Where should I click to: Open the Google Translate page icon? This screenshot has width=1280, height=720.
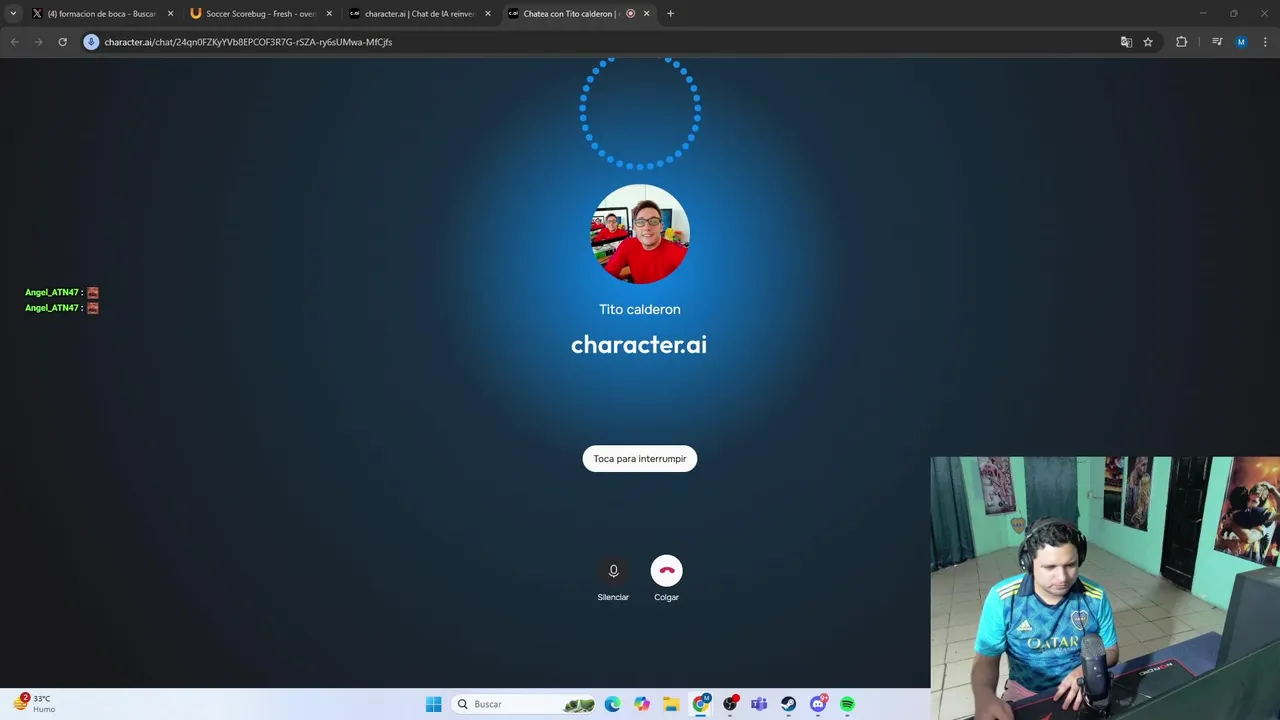pos(1126,42)
